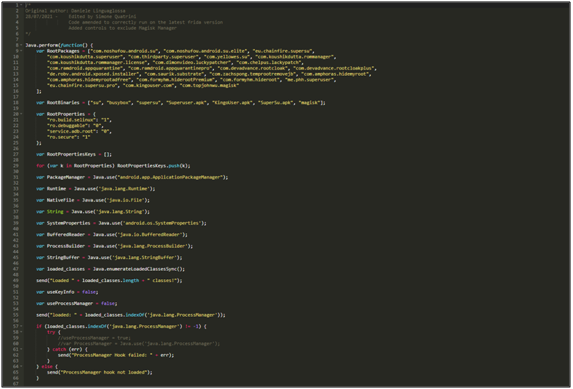The image size is (573, 389).
Task: Click the "me.phh.superuser" string
Action: pos(310,80)
